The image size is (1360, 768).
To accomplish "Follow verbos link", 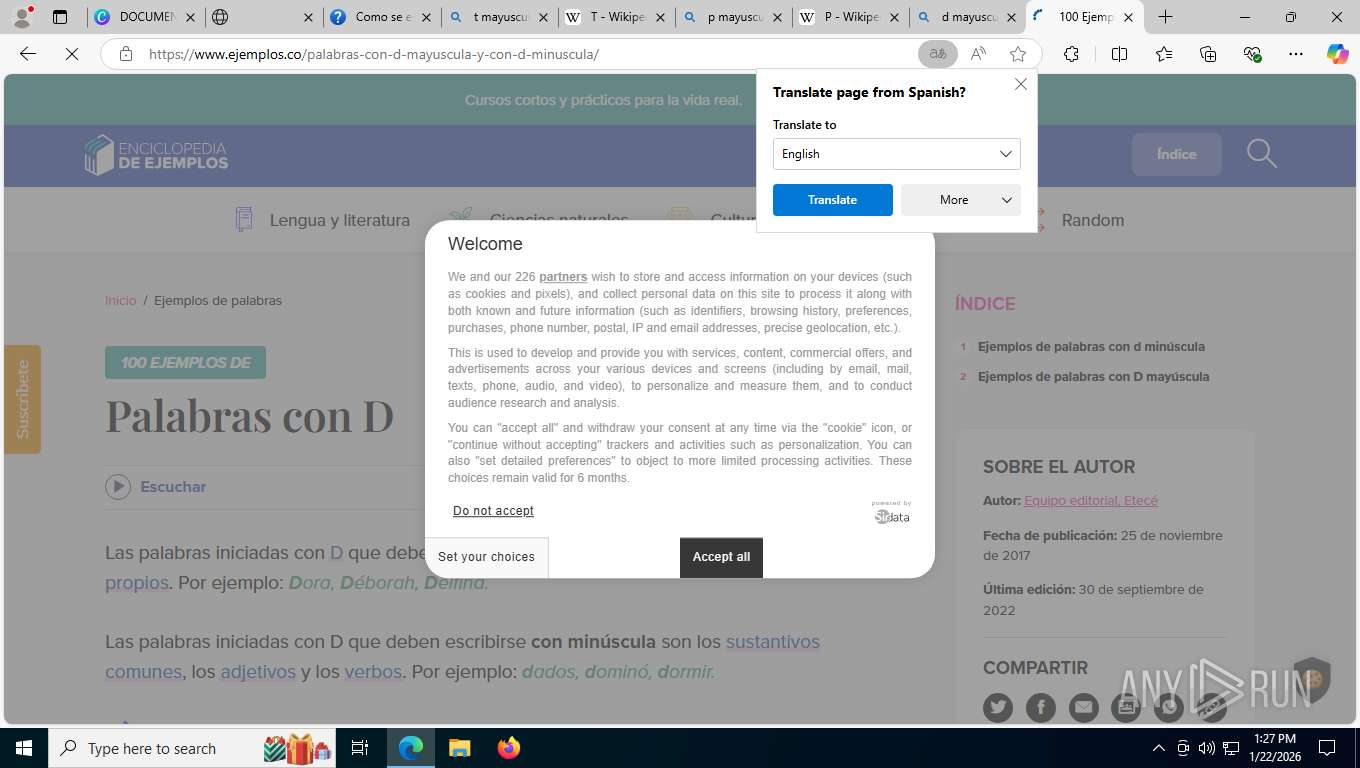I will click(373, 672).
